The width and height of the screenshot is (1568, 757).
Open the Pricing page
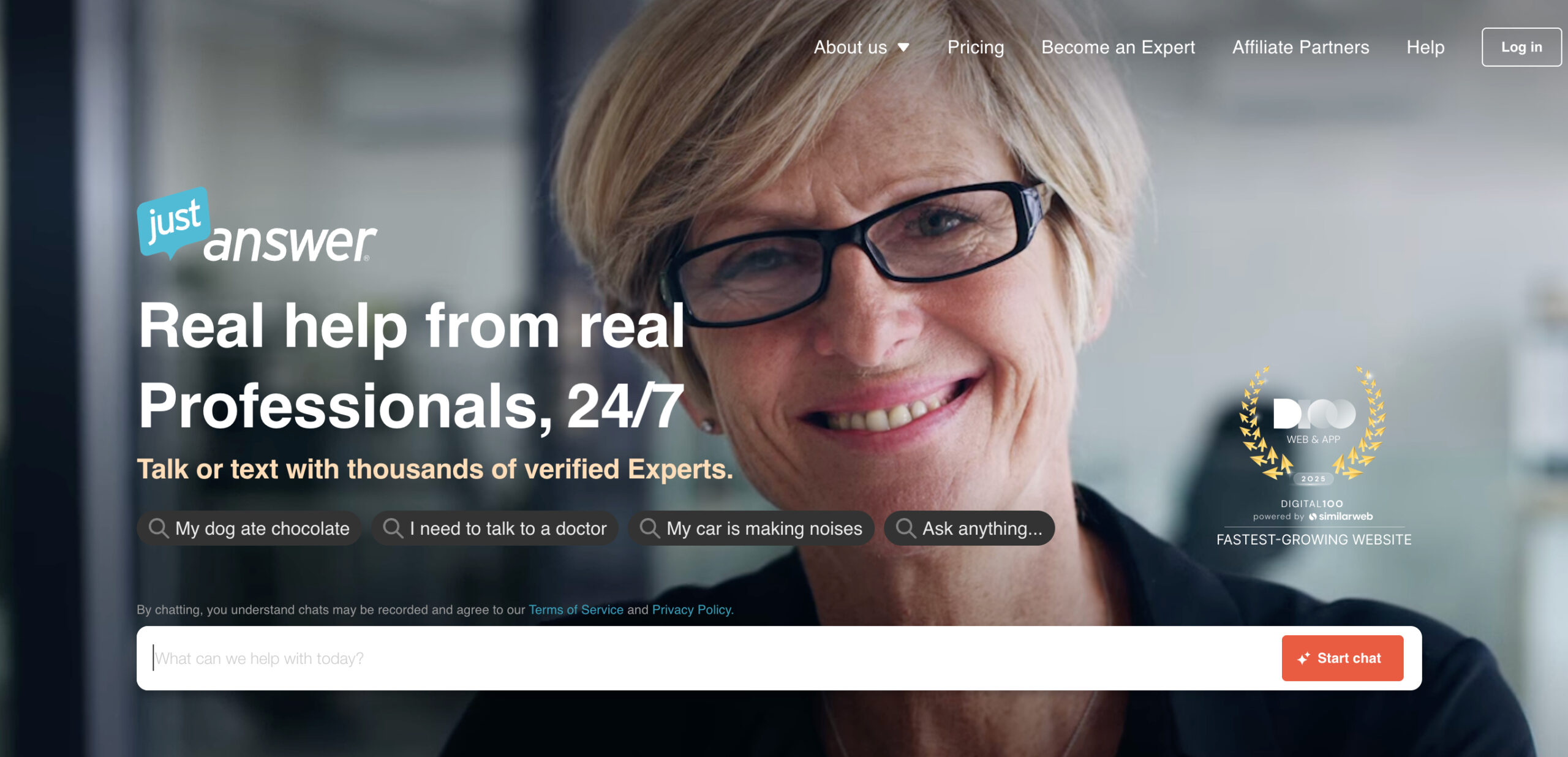pos(976,47)
